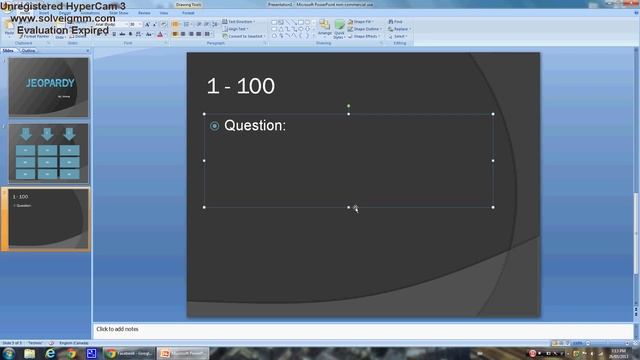Screen dimensions: 640x360
Task: Switch to the Insert ribbon tab
Action: 44,13
